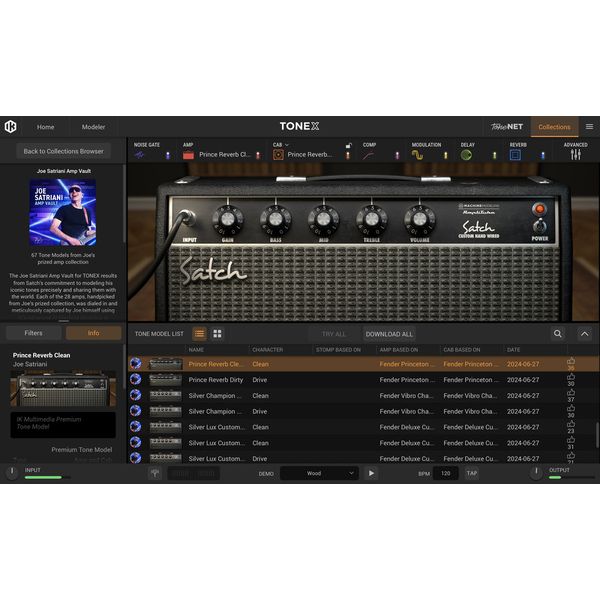
Task: Open the blue Reverb icon
Action: coord(515,155)
